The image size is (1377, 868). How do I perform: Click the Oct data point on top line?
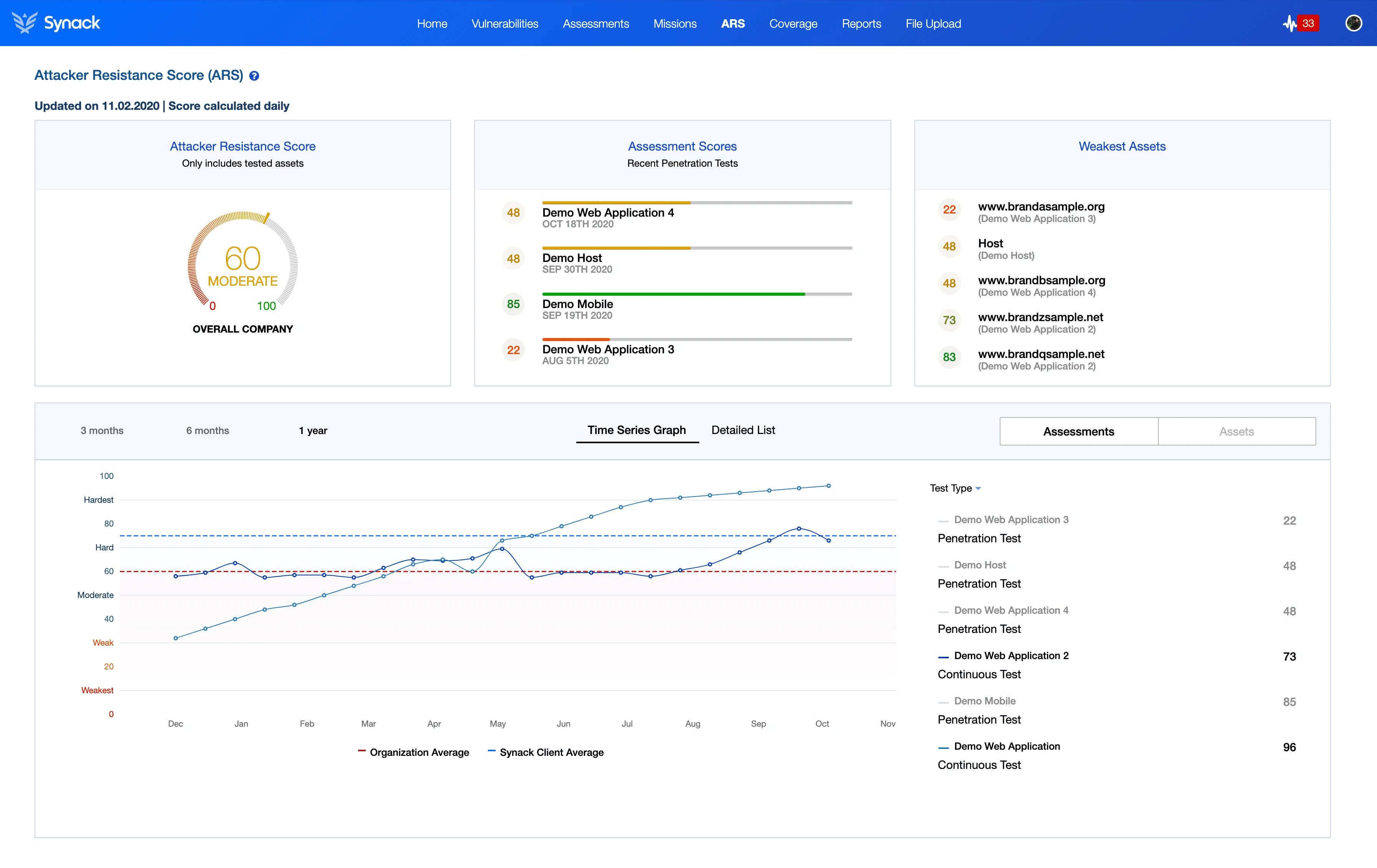pyautogui.click(x=829, y=486)
